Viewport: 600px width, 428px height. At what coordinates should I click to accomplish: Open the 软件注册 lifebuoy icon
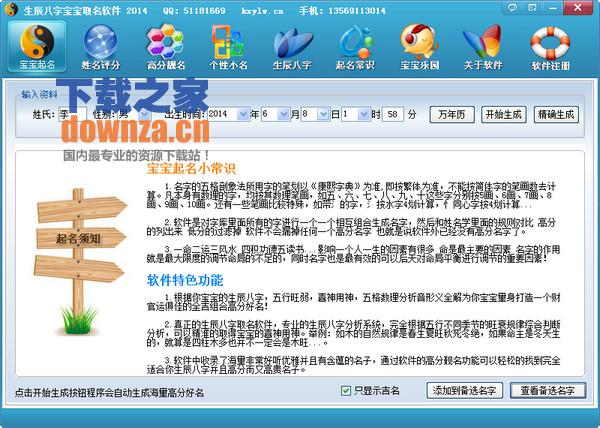pos(550,47)
